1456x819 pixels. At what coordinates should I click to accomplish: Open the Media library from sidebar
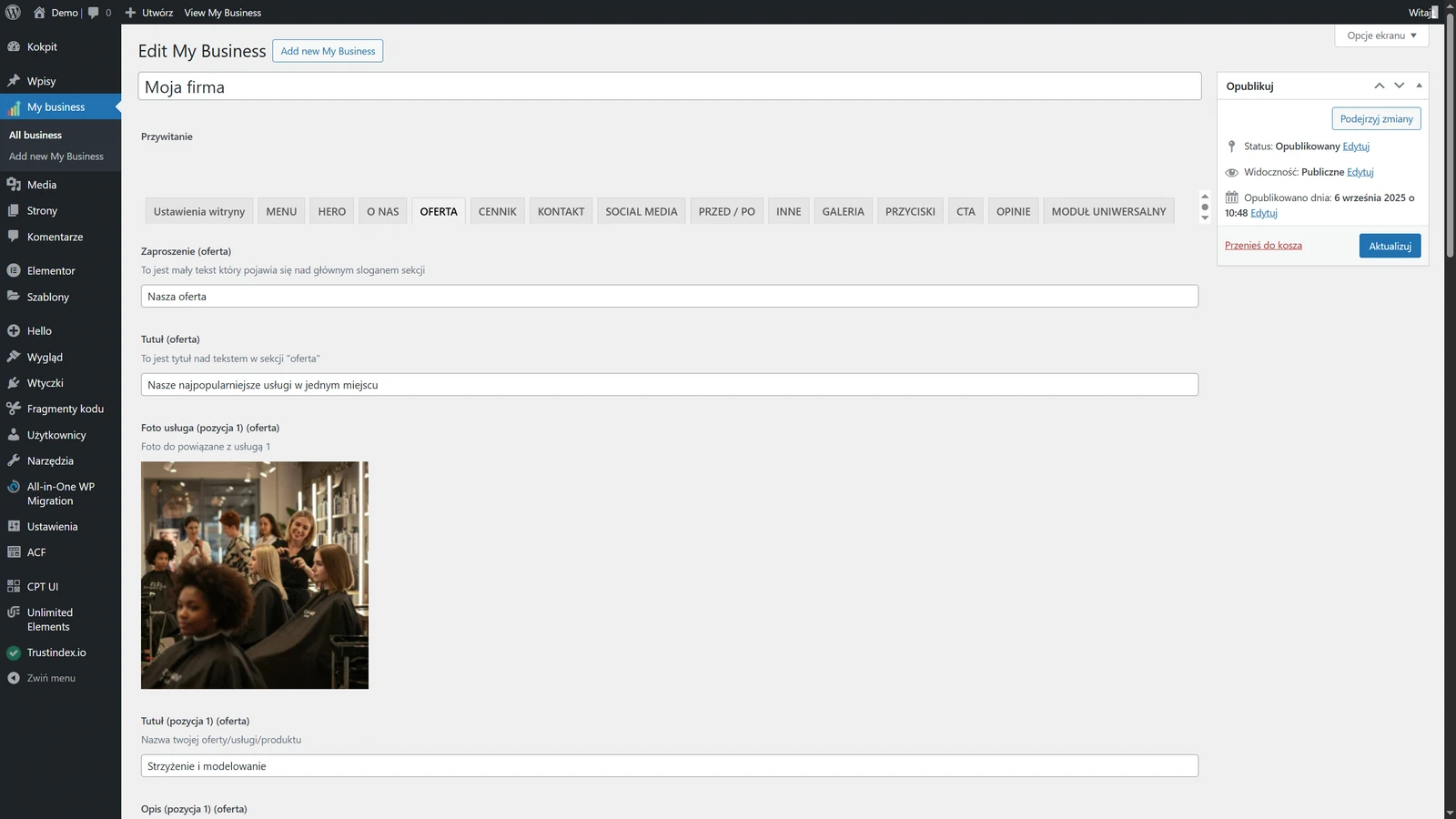click(x=41, y=185)
